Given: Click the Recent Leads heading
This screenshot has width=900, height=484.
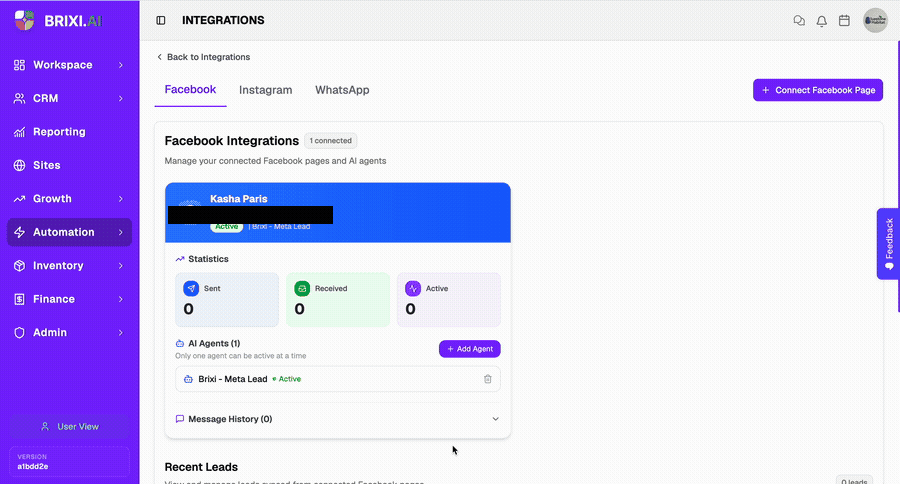Looking at the screenshot, I should [201, 467].
